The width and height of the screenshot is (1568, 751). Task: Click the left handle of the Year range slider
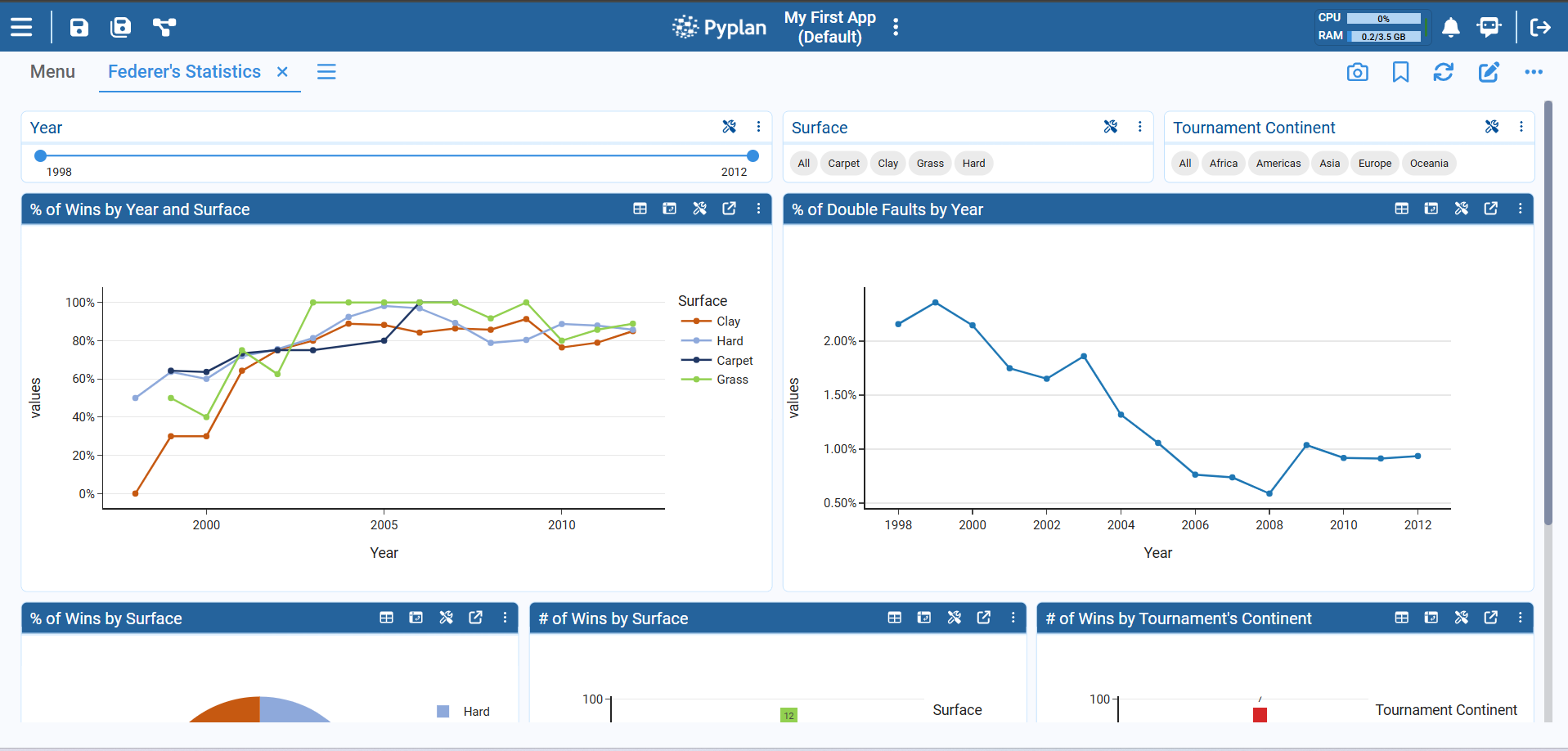coord(39,154)
